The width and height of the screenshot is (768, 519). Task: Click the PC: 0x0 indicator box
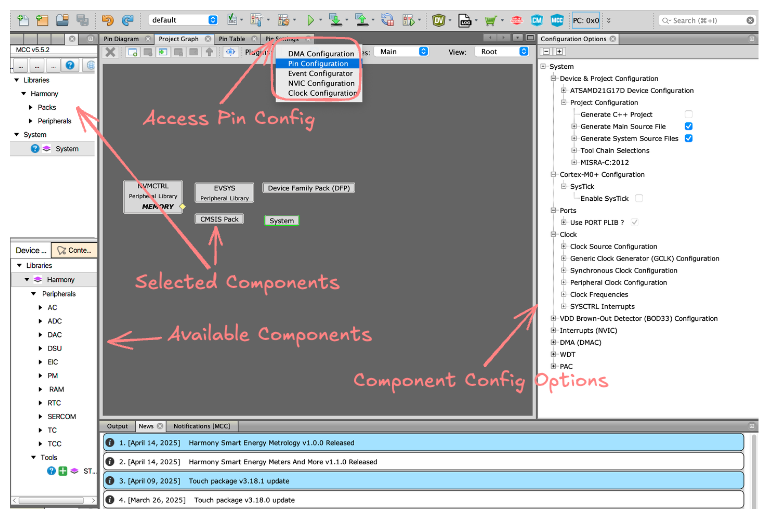(586, 21)
